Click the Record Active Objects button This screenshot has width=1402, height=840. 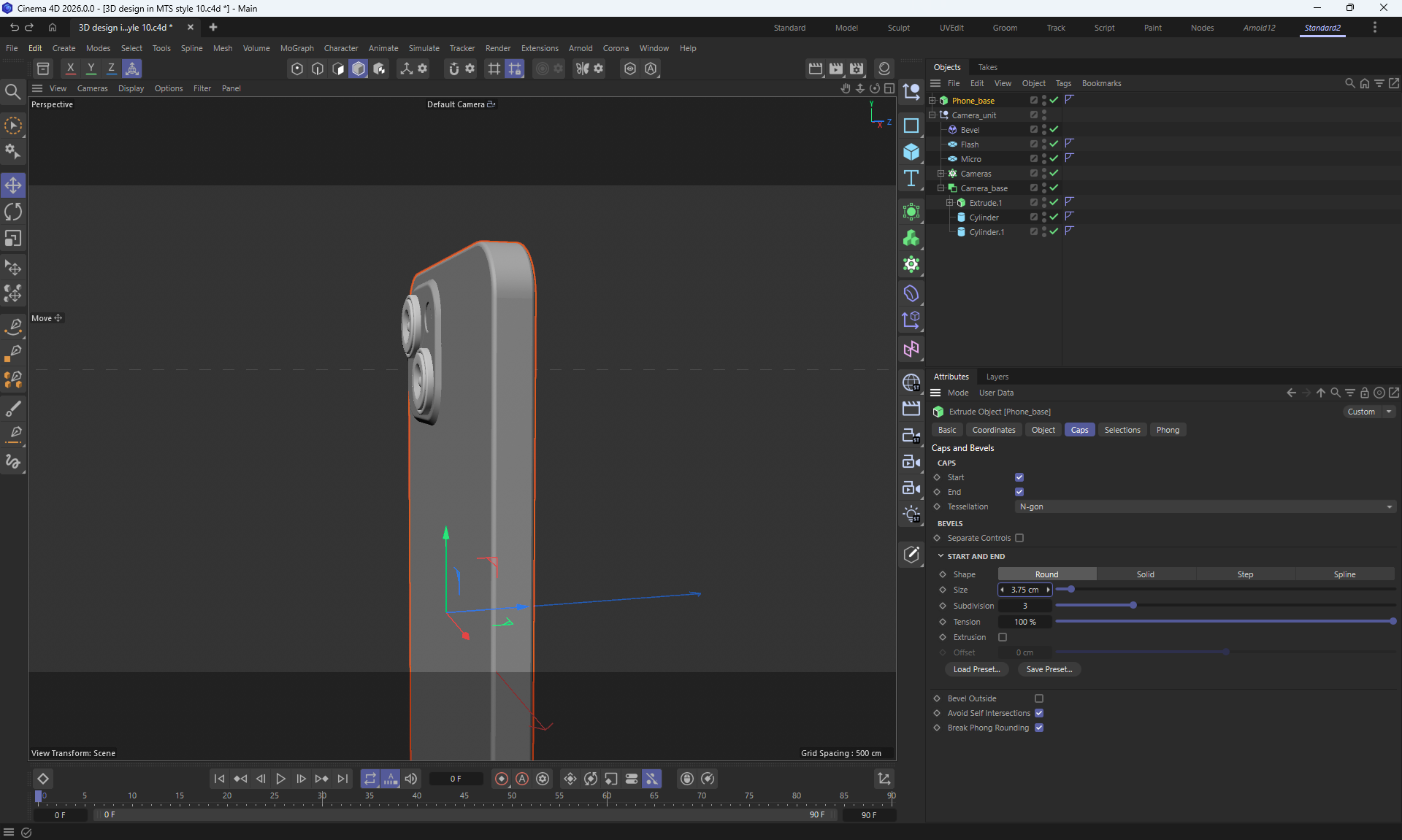502,779
